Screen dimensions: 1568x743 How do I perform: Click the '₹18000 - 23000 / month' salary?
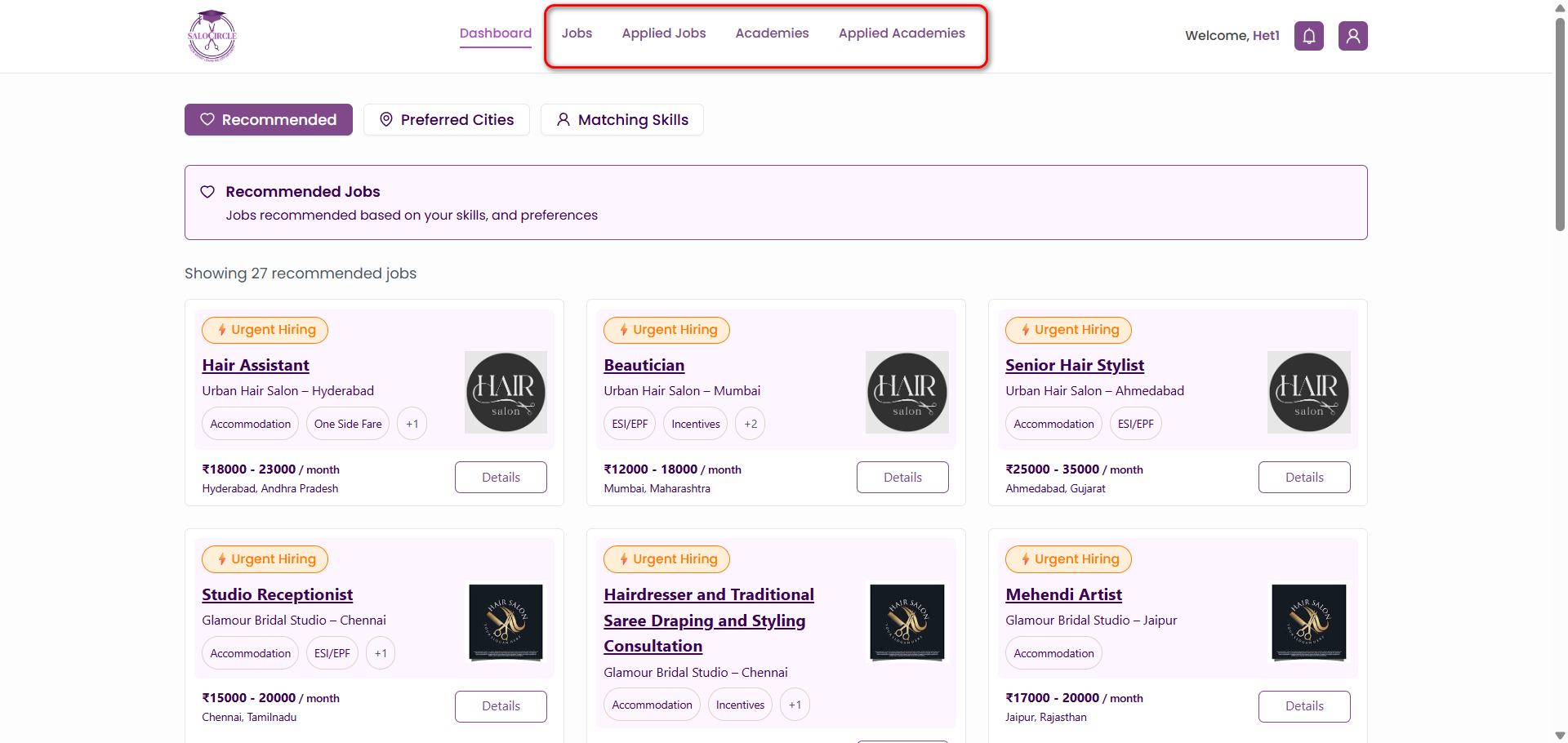click(x=270, y=469)
